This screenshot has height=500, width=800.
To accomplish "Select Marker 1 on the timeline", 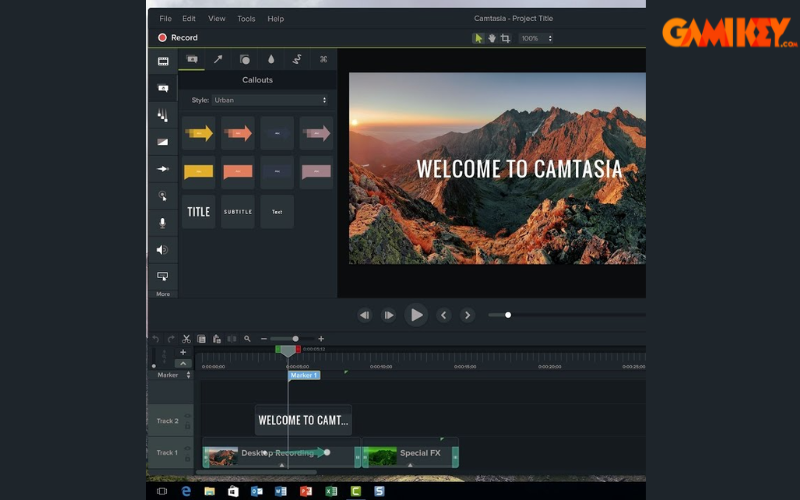I will [304, 376].
